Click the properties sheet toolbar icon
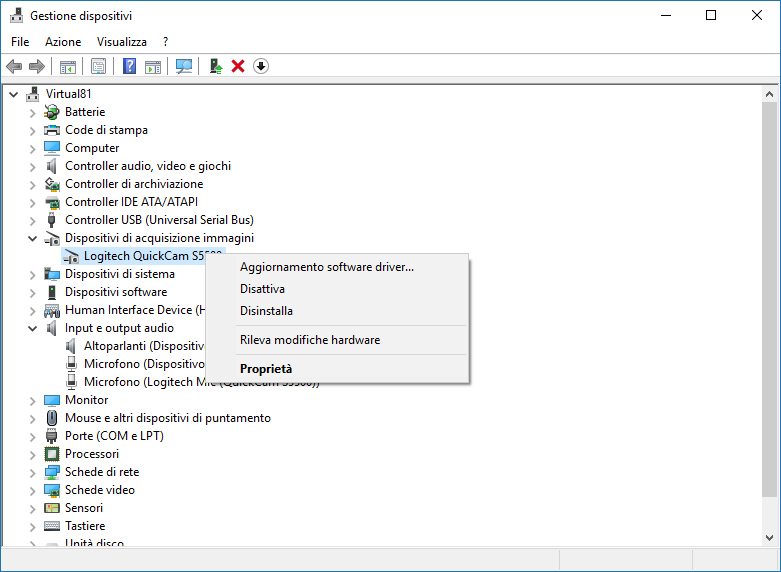 point(98,66)
